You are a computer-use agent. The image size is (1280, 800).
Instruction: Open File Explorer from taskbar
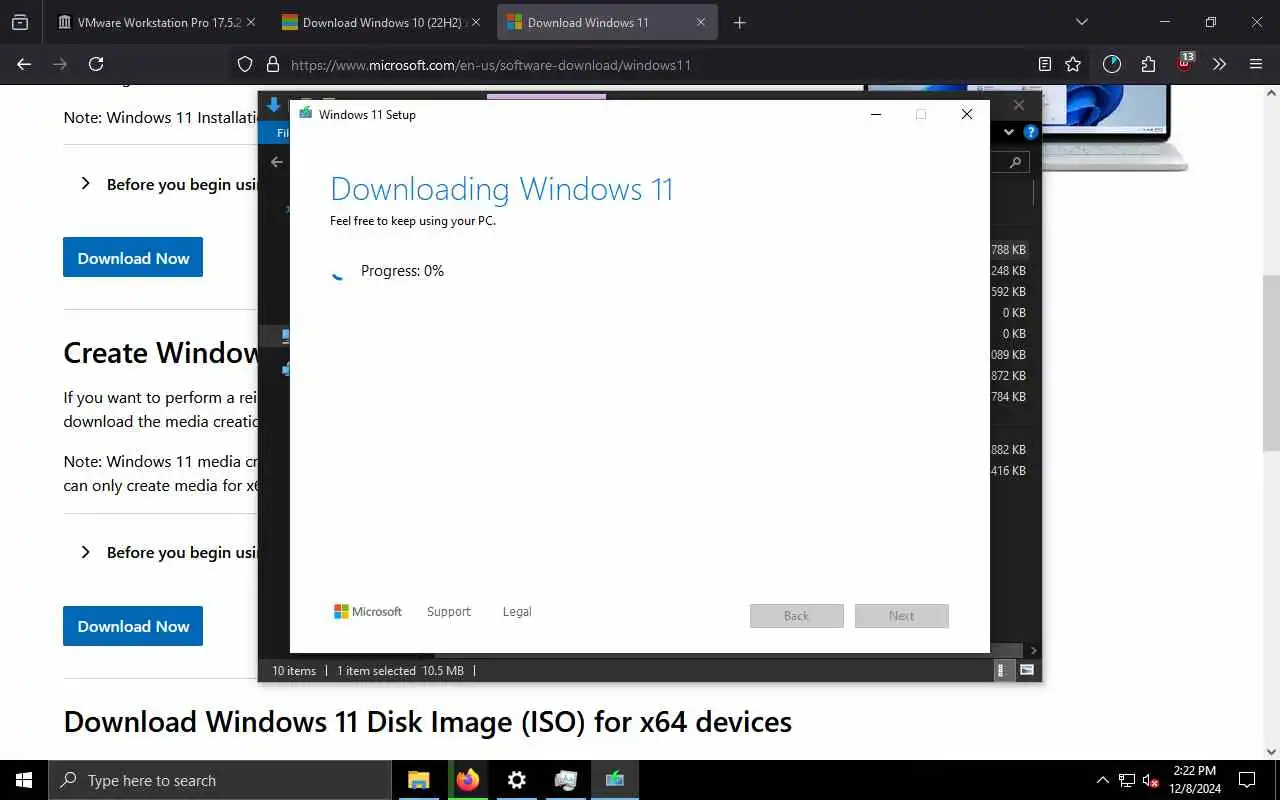(418, 780)
